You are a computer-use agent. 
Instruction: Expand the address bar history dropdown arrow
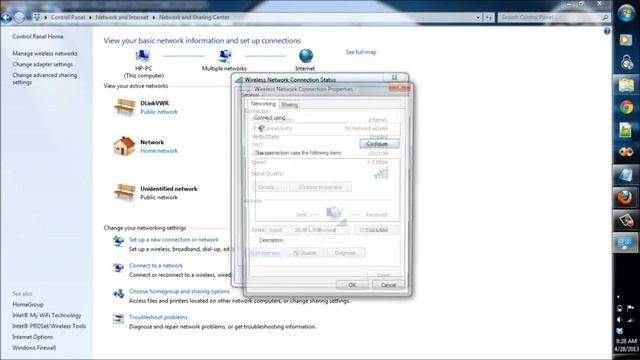click(478, 18)
